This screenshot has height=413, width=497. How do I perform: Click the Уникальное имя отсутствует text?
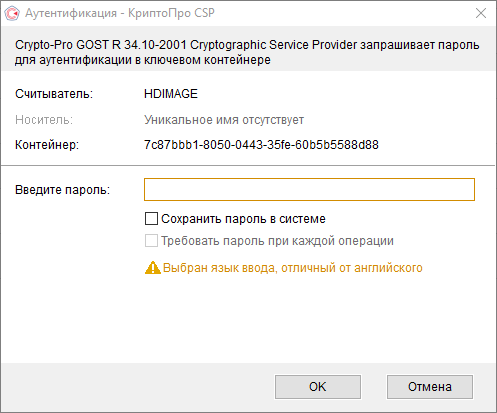[x=224, y=120]
